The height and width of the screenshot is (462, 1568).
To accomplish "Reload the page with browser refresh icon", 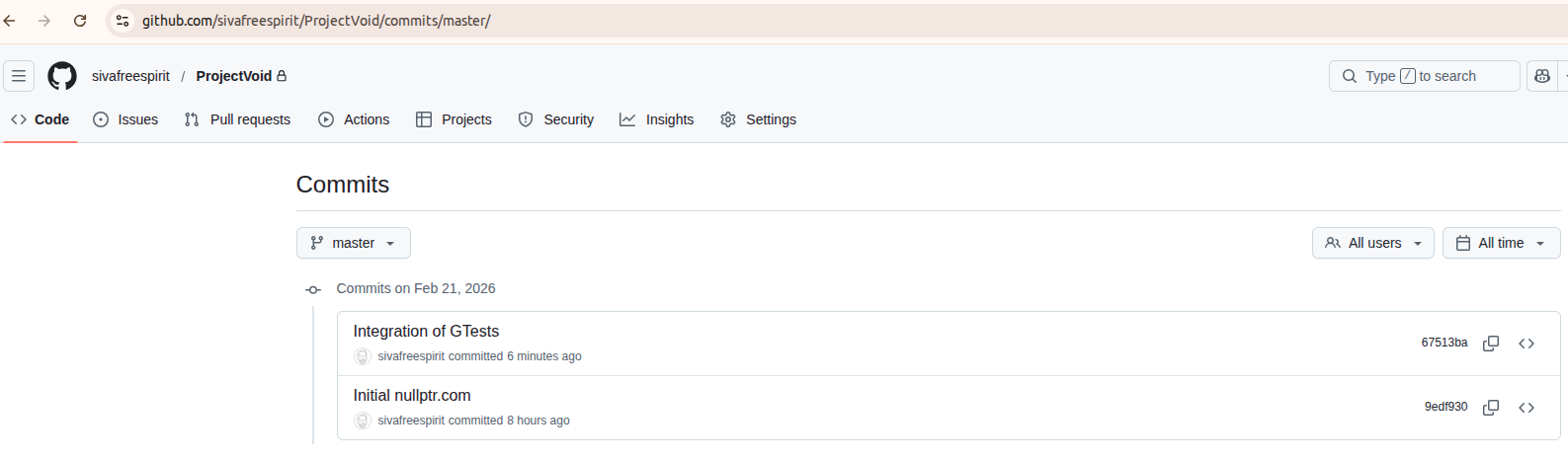I will pos(80,21).
